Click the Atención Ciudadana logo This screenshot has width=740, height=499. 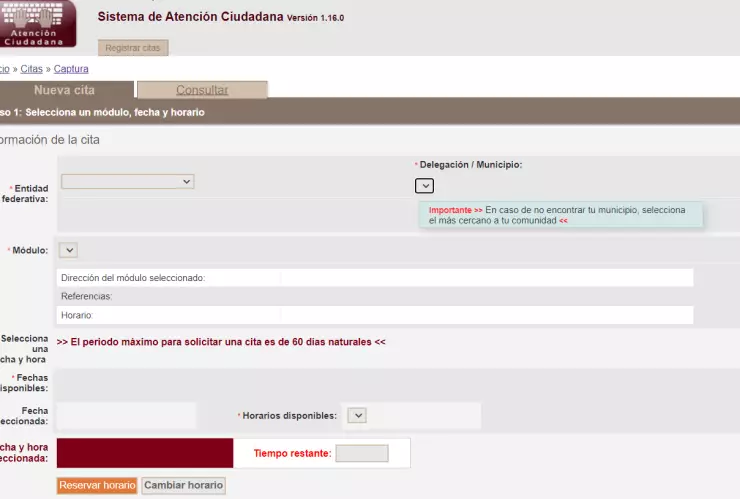(x=38, y=23)
